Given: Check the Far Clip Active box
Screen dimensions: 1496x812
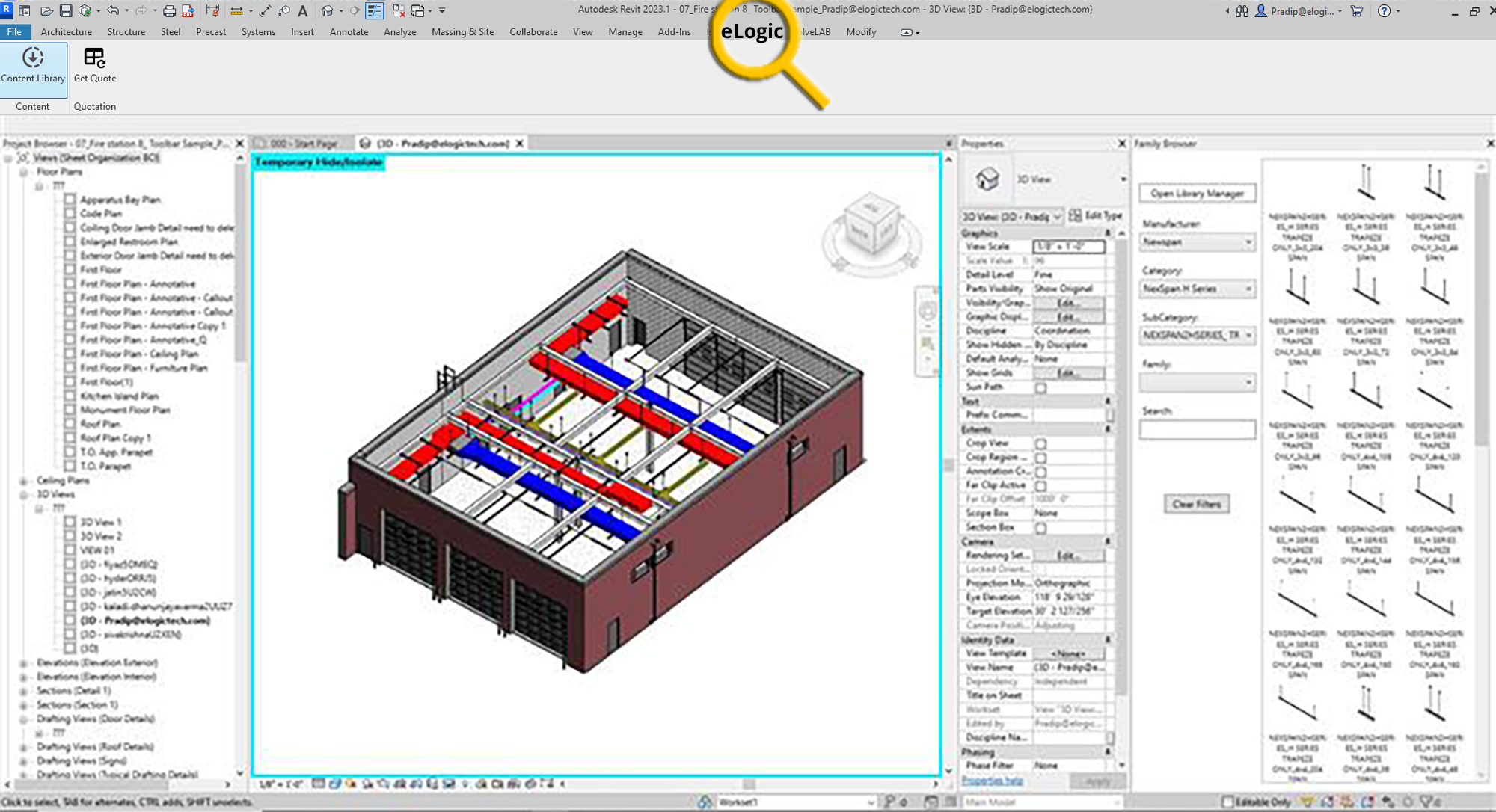Looking at the screenshot, I should tap(1040, 485).
